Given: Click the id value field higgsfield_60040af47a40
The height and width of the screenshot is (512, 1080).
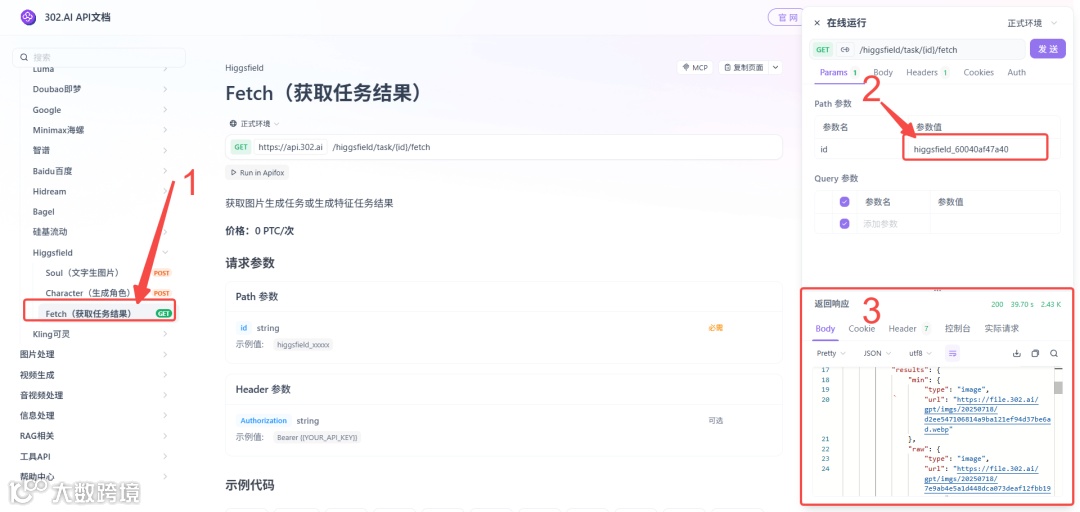Looking at the screenshot, I should (975, 149).
